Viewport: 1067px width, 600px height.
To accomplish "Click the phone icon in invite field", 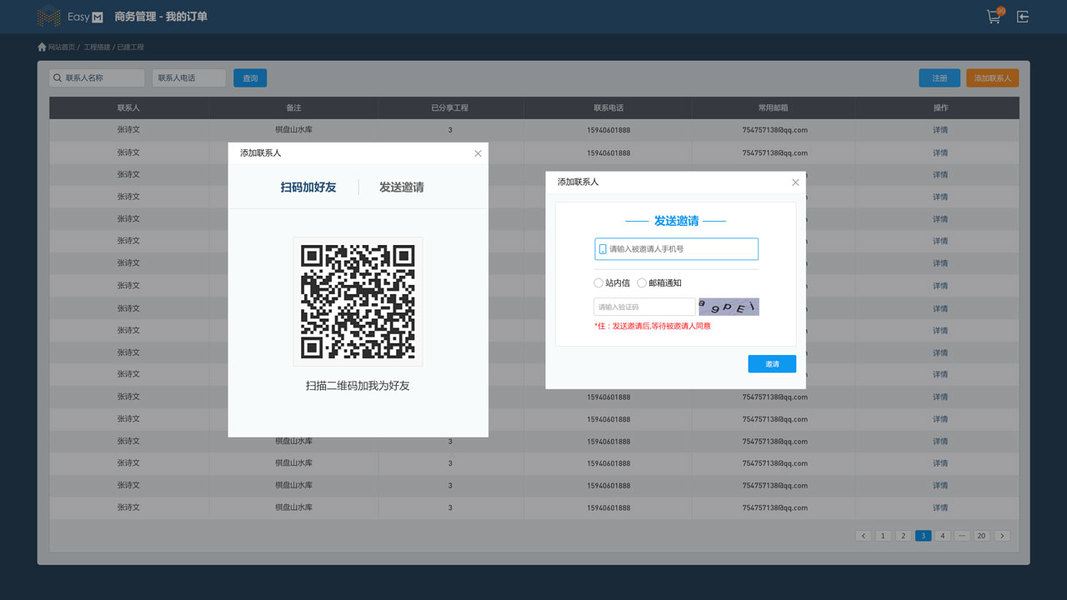I will point(602,249).
